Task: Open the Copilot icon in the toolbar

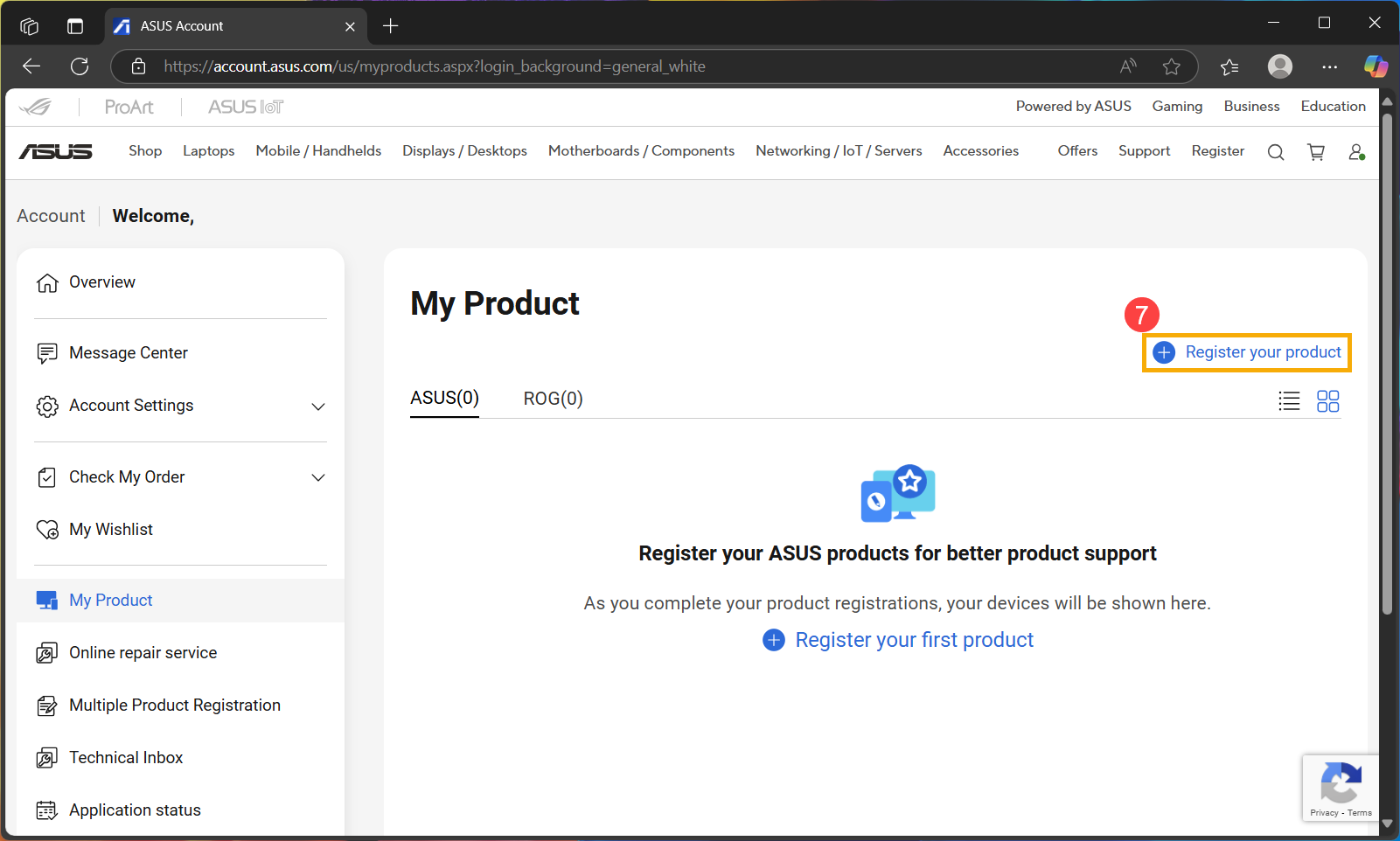Action: 1376,66
